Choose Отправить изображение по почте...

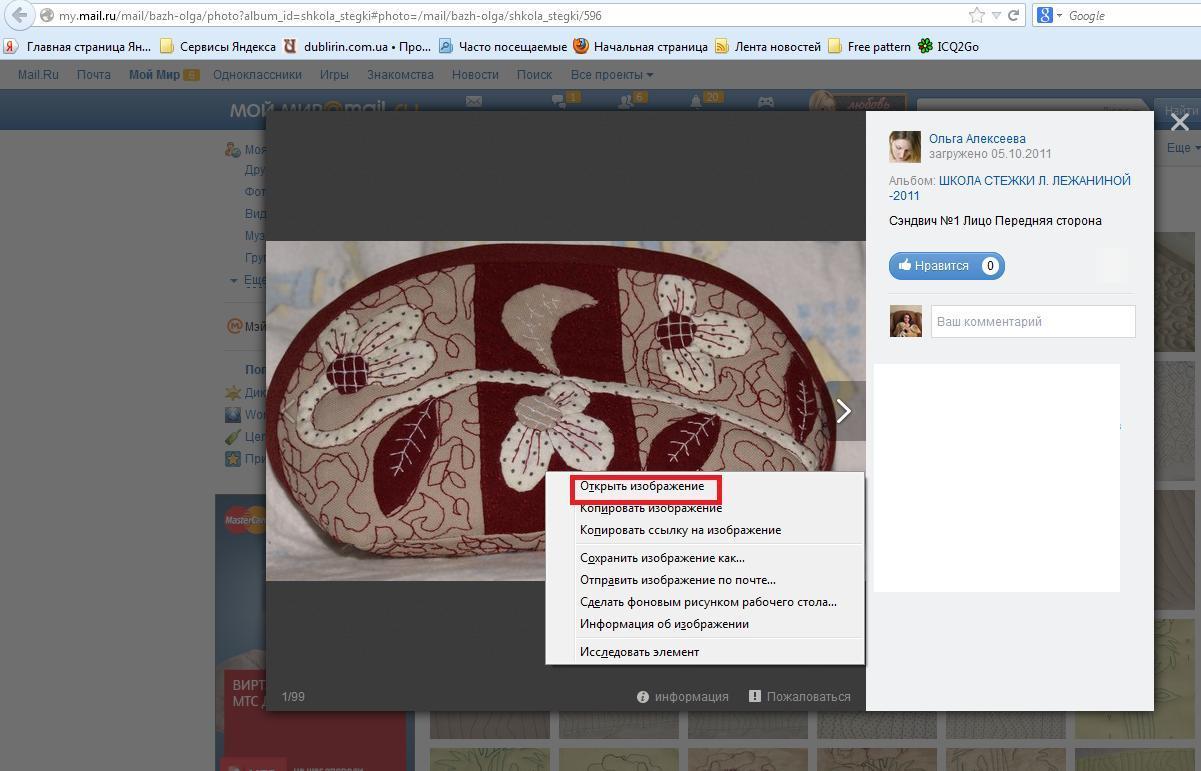[678, 580]
